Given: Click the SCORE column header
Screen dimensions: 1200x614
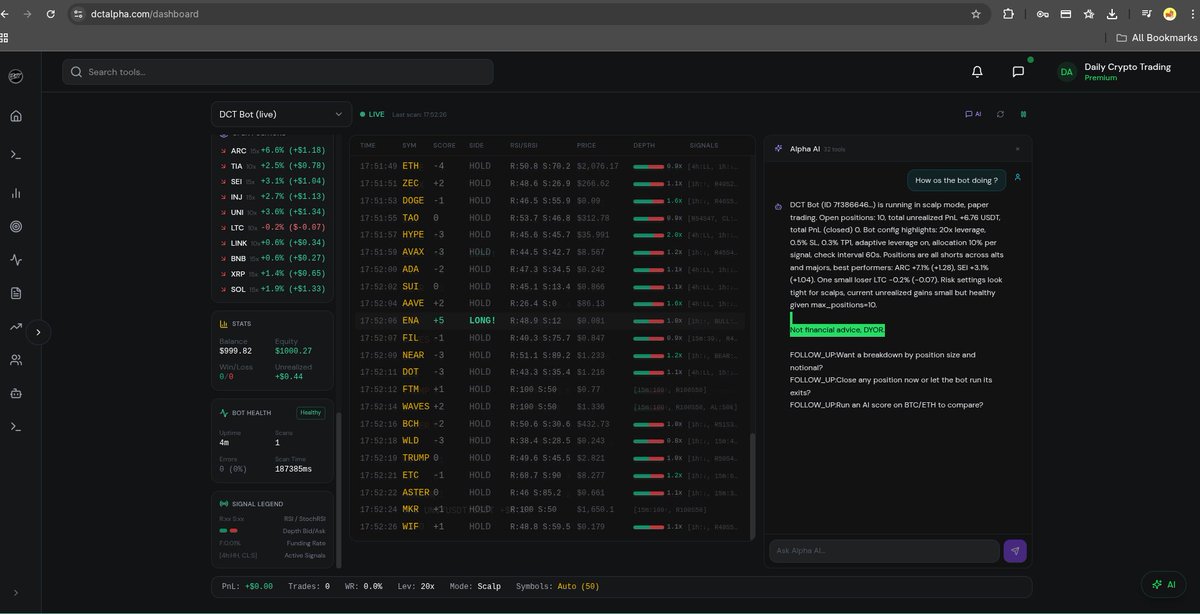Looking at the screenshot, I should (444, 145).
